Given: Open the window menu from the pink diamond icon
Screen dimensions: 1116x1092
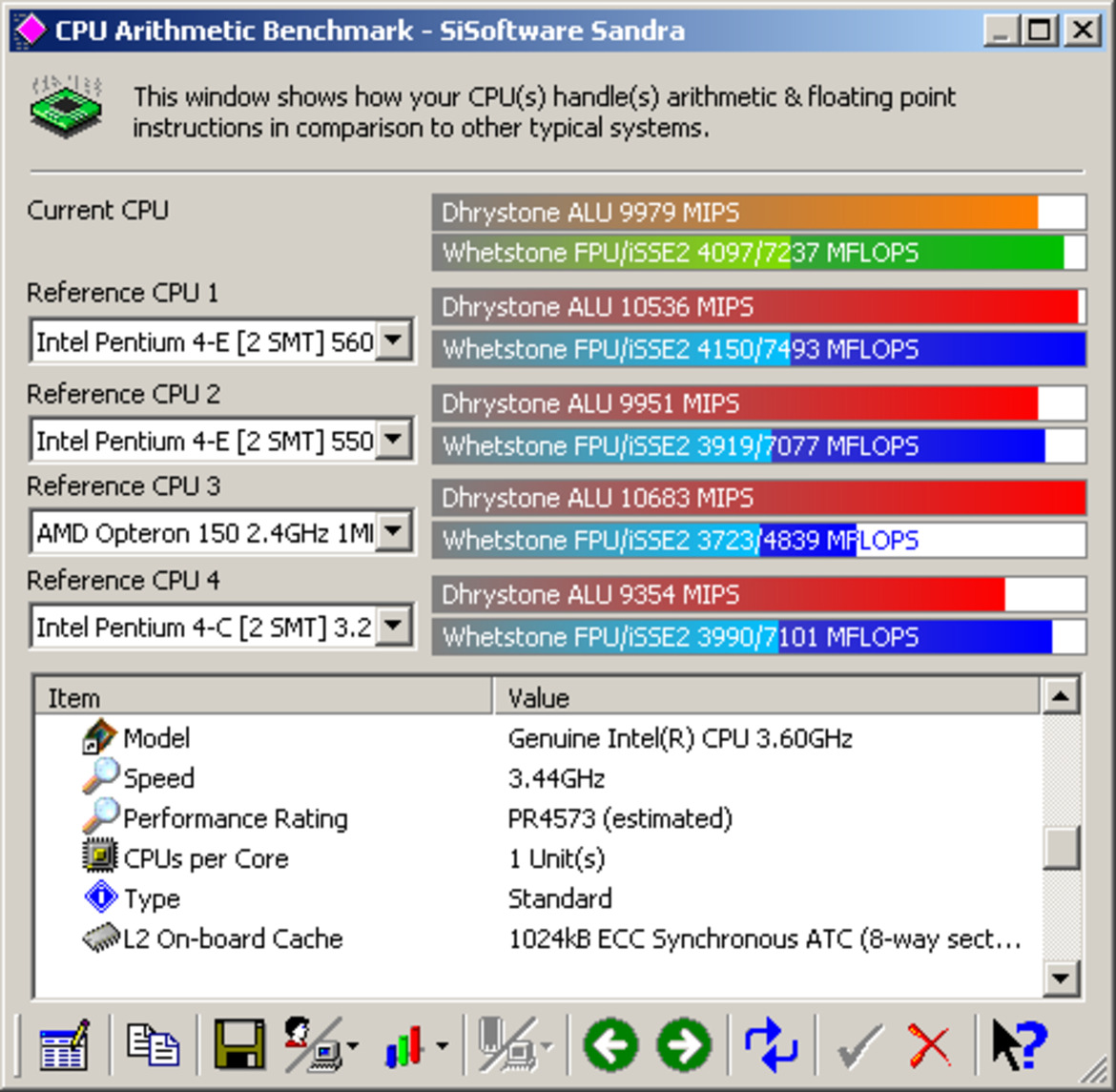Looking at the screenshot, I should [x=30, y=30].
